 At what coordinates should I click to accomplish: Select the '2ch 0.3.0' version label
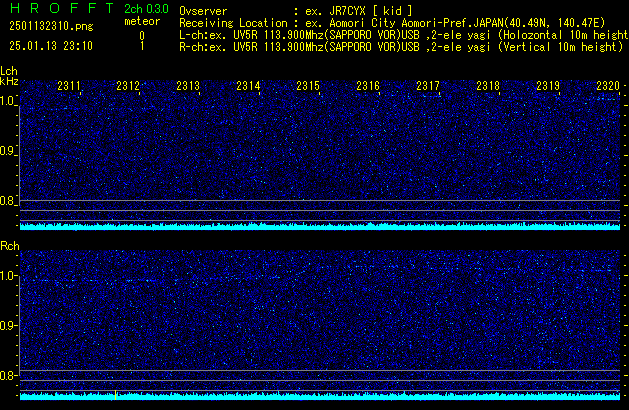click(146, 9)
